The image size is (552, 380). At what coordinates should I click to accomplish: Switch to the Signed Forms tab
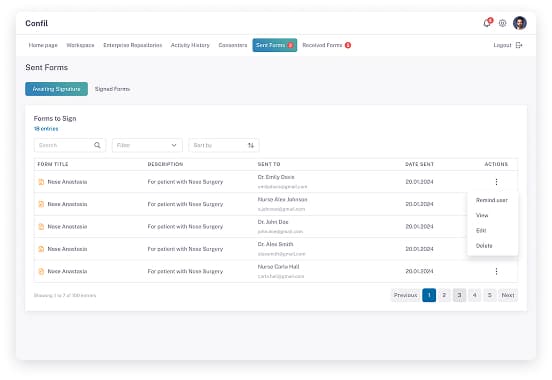[112, 89]
